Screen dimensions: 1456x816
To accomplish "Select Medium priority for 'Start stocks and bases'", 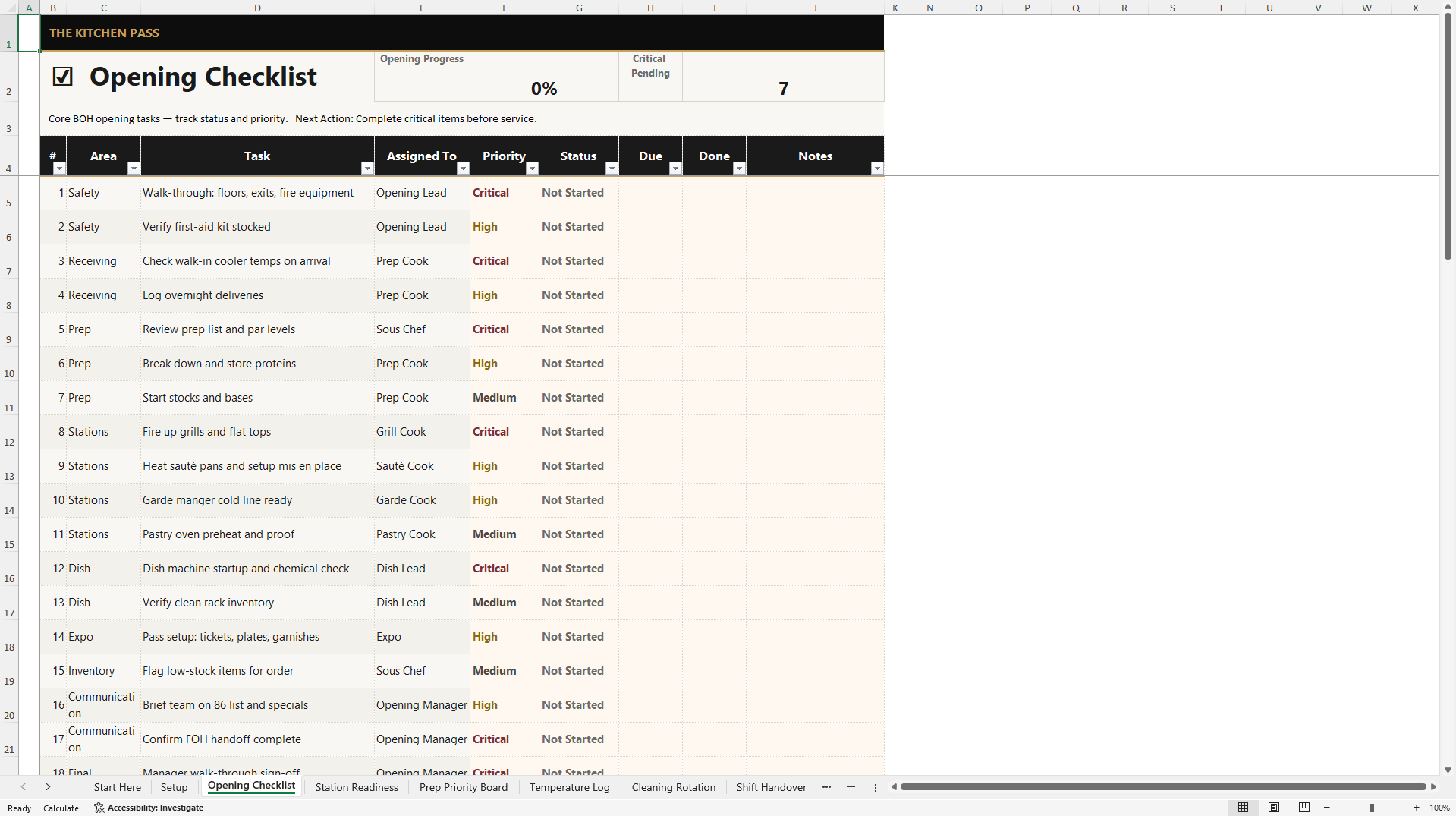I will [x=505, y=398].
